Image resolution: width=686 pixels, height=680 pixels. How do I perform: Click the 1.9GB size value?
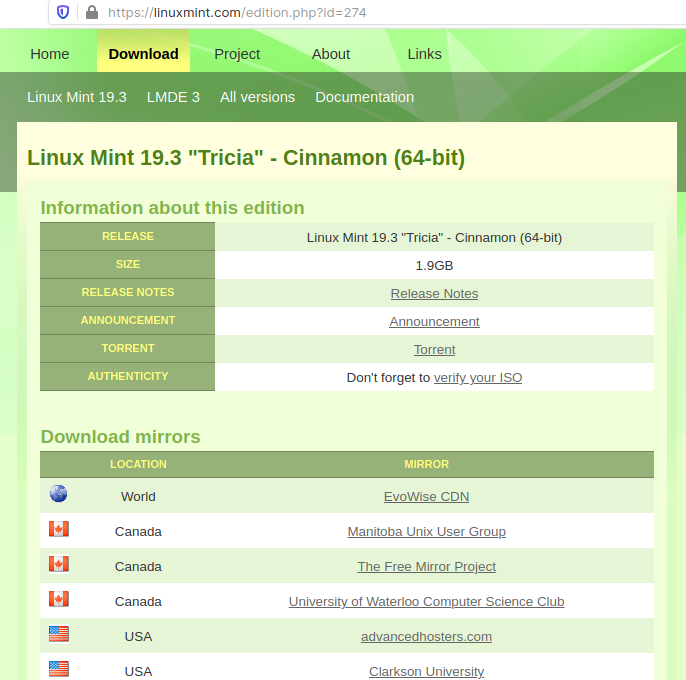click(x=434, y=265)
